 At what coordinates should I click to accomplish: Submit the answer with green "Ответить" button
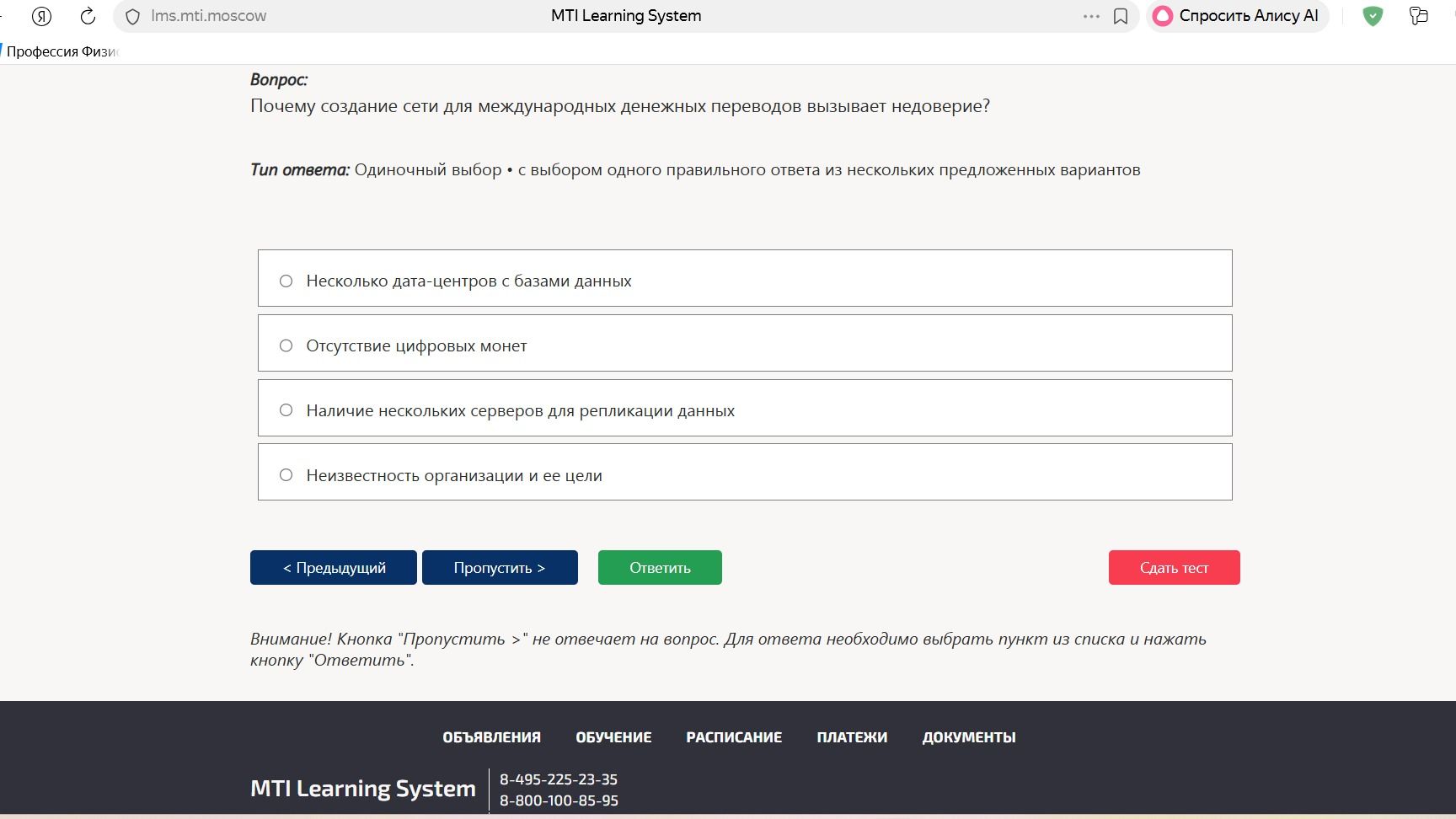click(x=660, y=567)
